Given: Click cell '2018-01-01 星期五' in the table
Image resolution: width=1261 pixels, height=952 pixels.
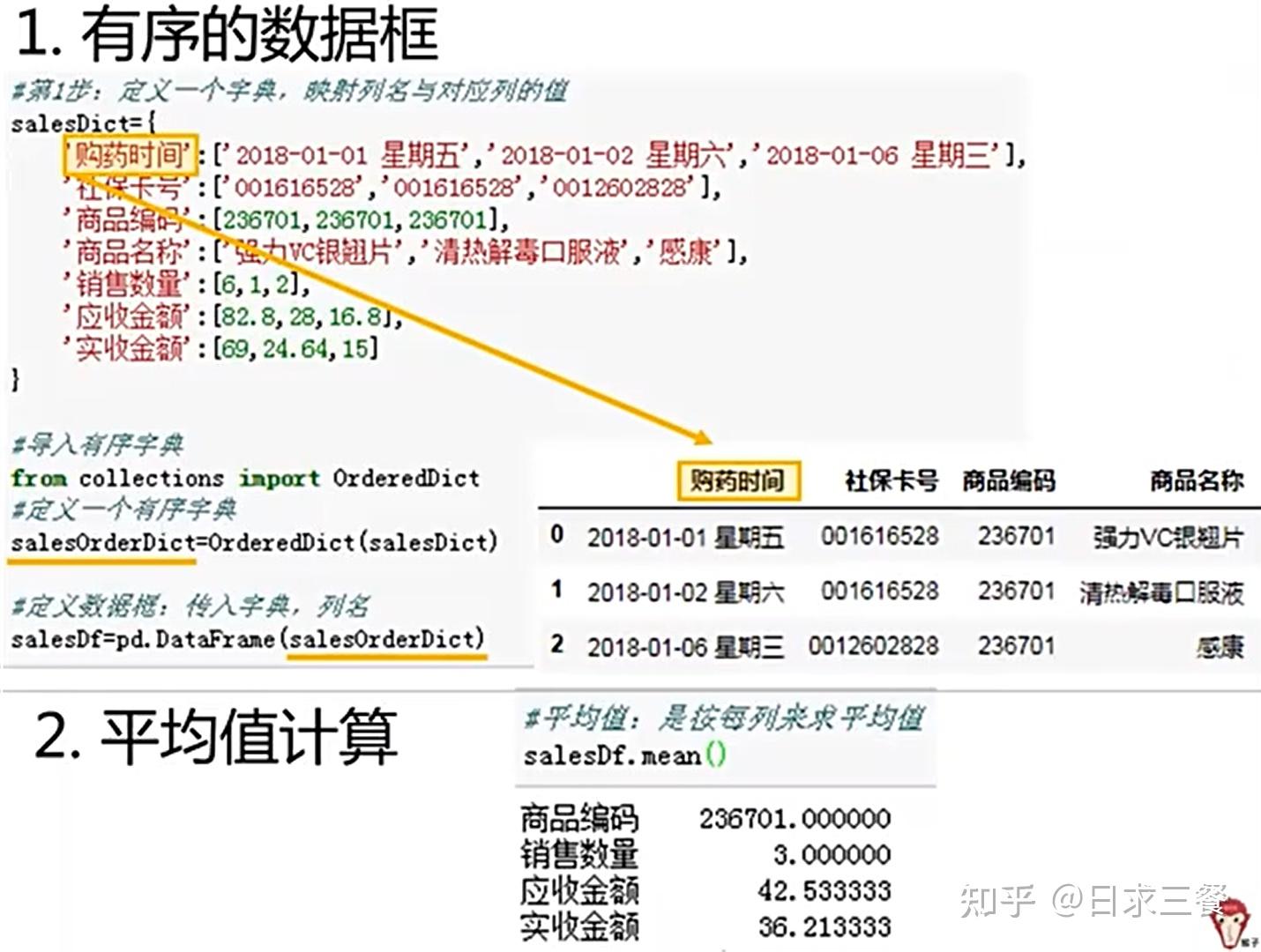Looking at the screenshot, I should click(685, 537).
